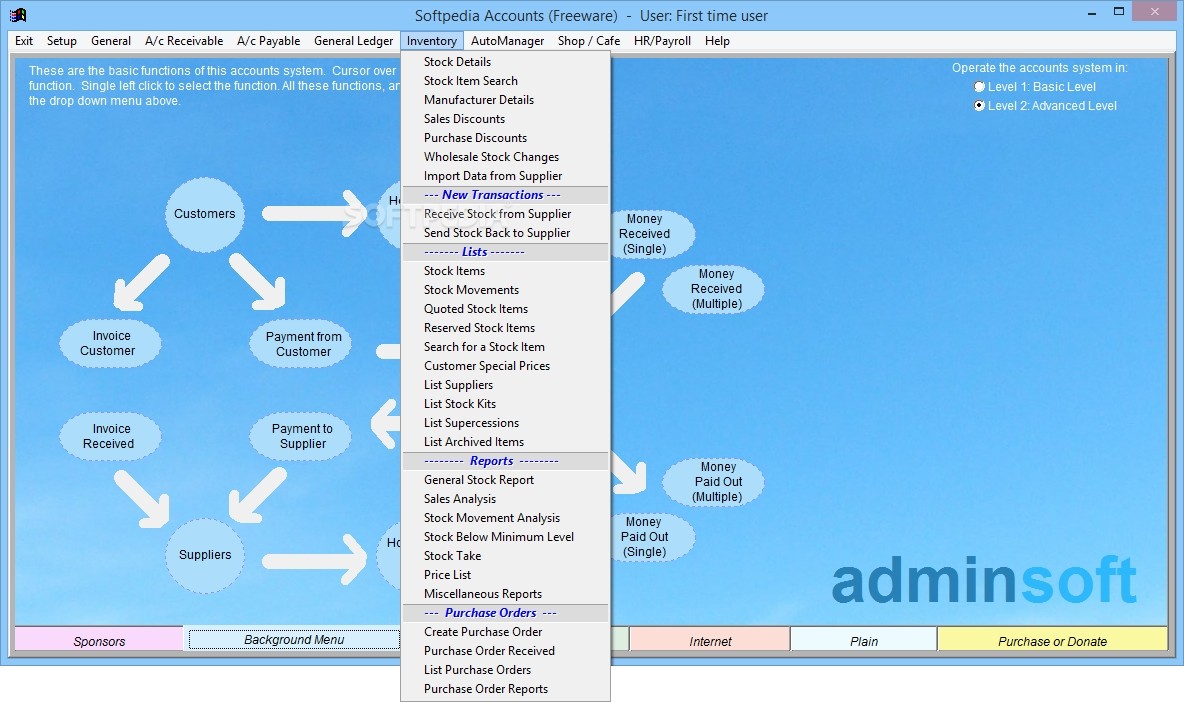1184x702 pixels.
Task: Open the General menu
Action: coord(111,41)
